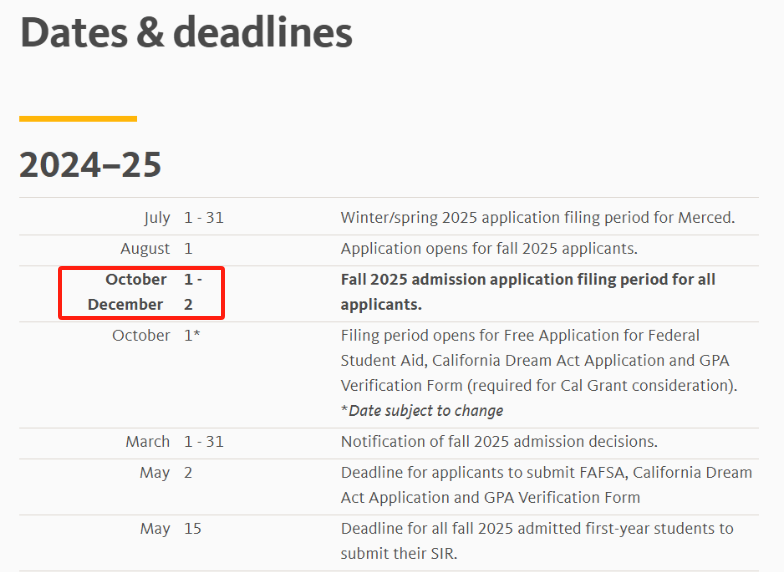Image resolution: width=784 pixels, height=572 pixels.
Task: Select Notification of fall 2025 admission decisions
Action: [499, 442]
